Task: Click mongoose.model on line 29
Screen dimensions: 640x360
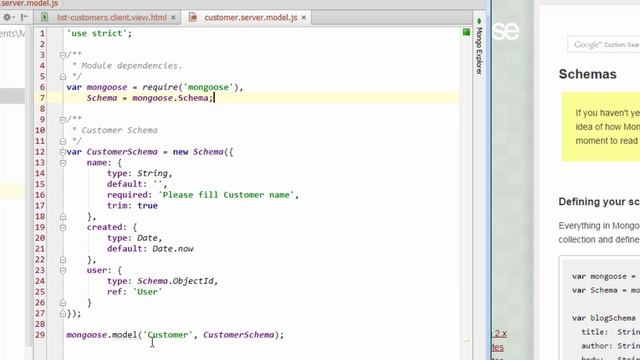Action: pyautogui.click(x=102, y=335)
